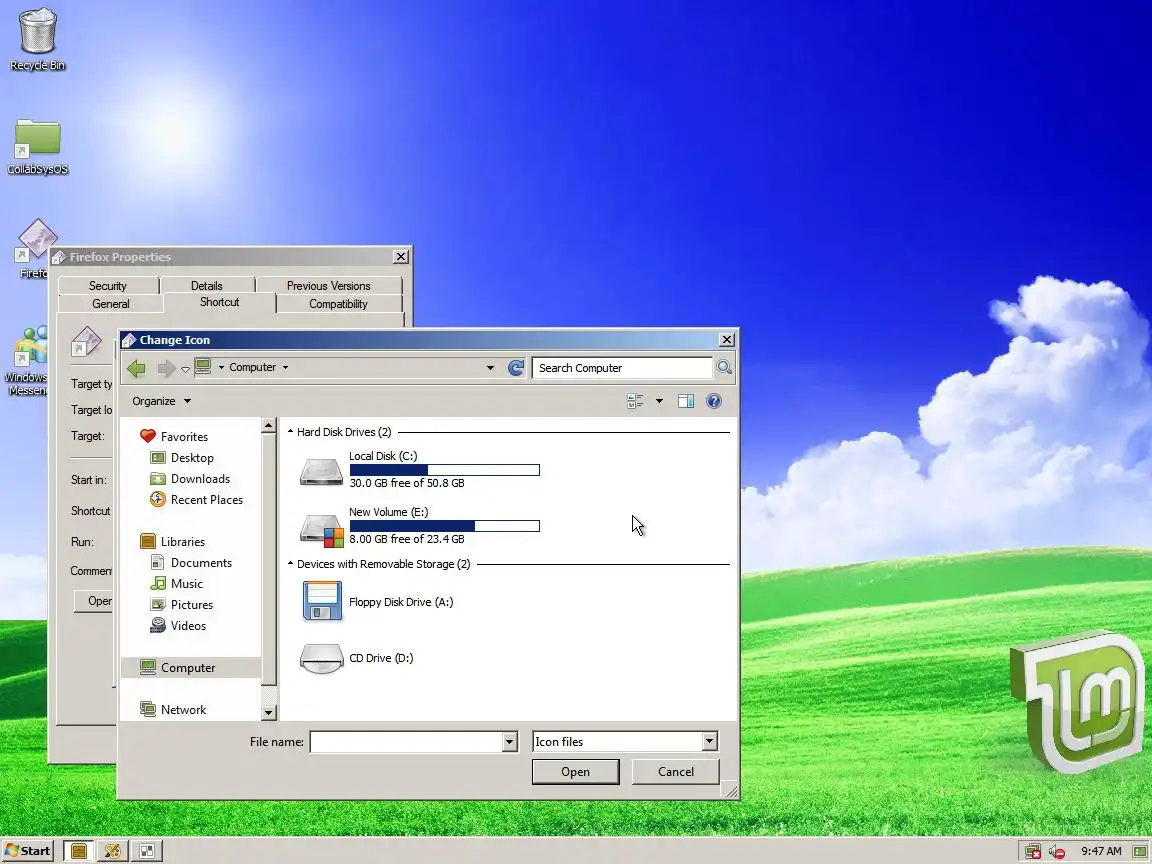The height and width of the screenshot is (864, 1152).
Task: Open help with the question mark icon
Action: [x=713, y=401]
